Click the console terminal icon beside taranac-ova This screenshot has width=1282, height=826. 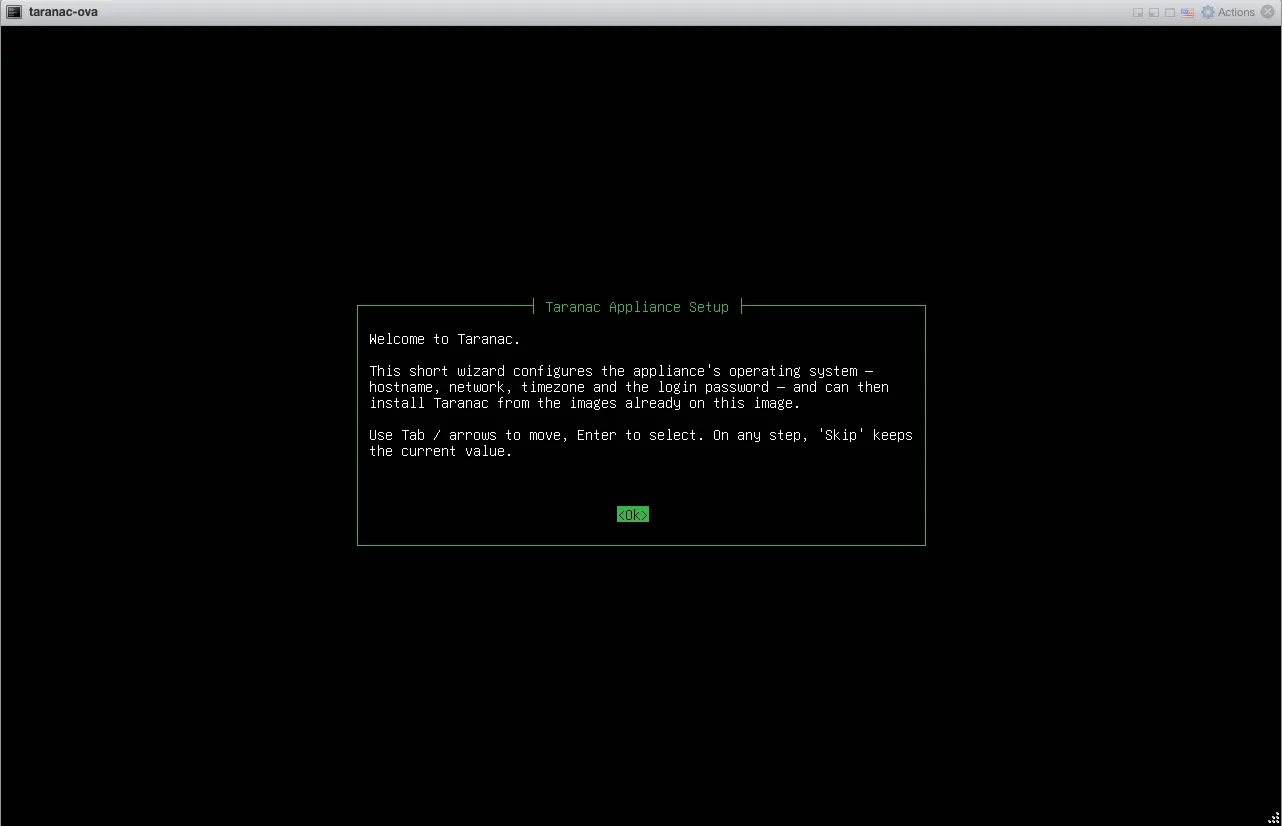(x=15, y=12)
